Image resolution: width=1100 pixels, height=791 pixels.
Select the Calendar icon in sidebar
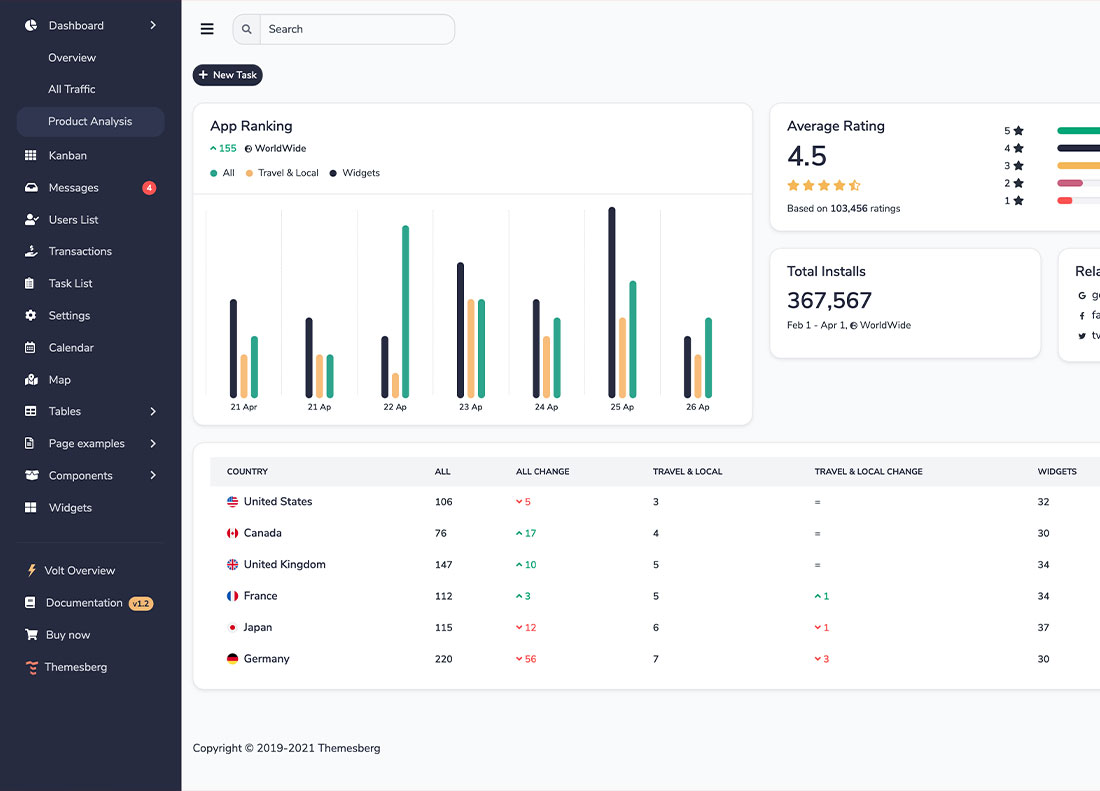click(30, 348)
